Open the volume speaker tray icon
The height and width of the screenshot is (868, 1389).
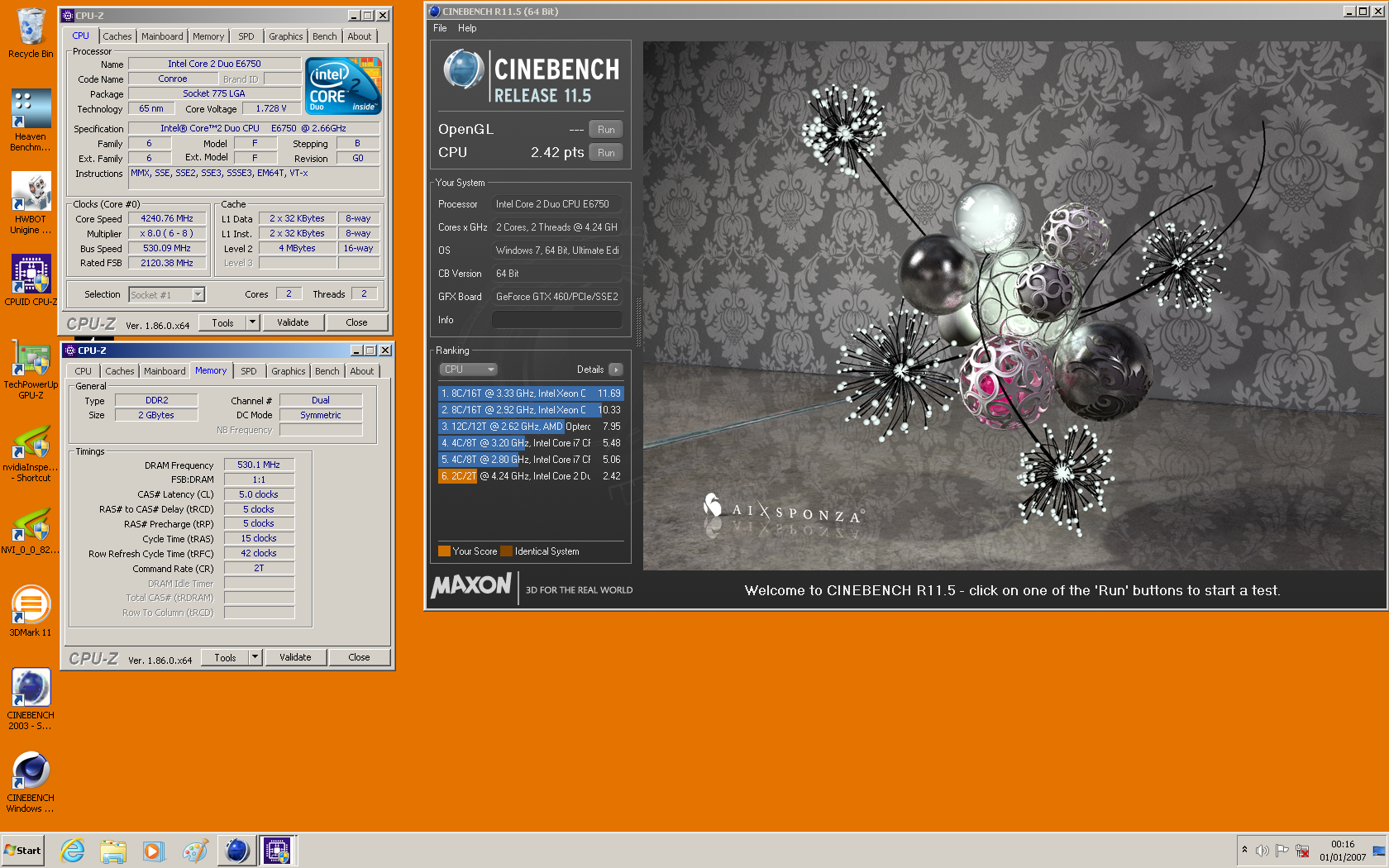click(1263, 851)
